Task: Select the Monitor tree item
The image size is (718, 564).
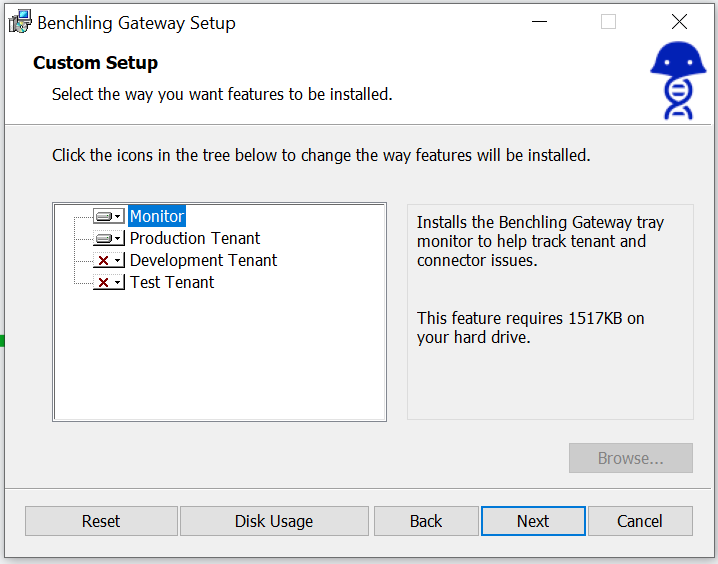Action: 157,216
